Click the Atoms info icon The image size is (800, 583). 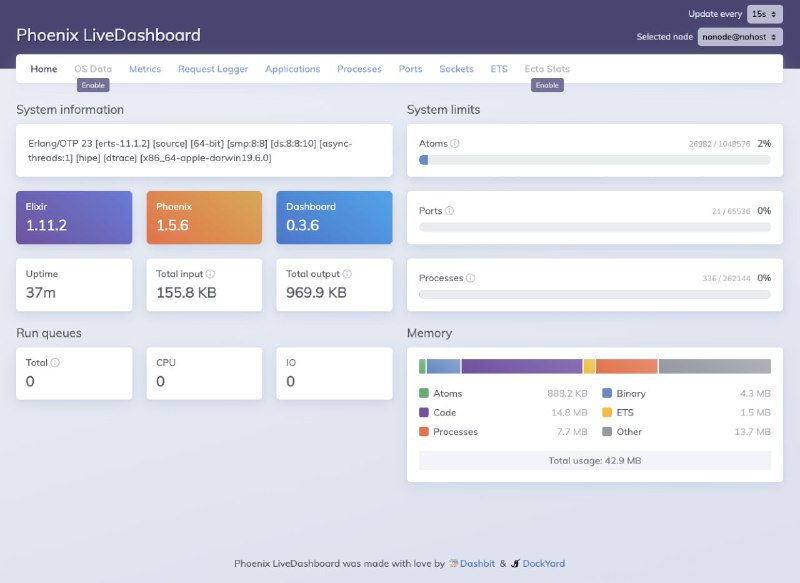click(x=455, y=143)
